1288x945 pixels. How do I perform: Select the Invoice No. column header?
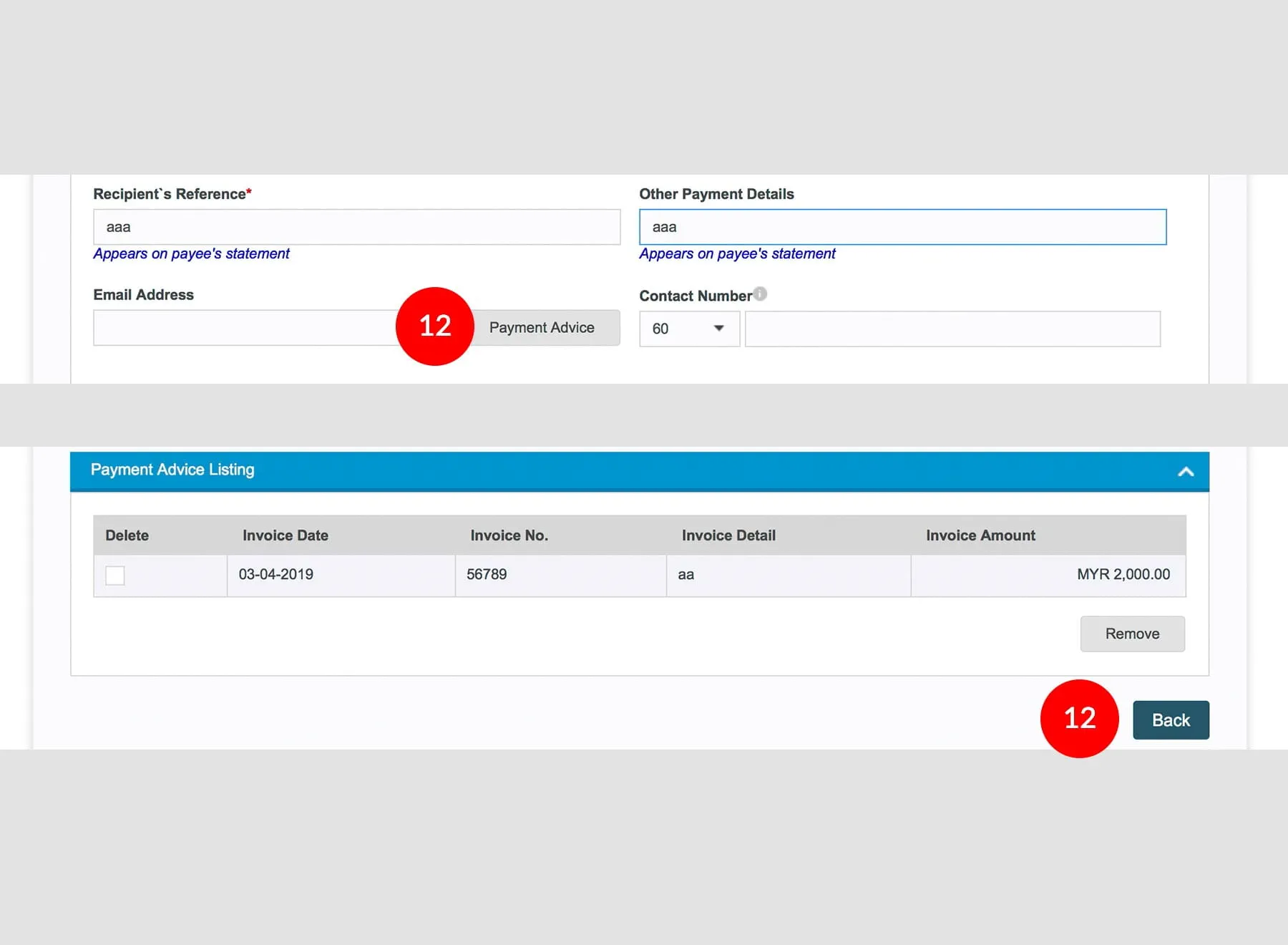509,535
